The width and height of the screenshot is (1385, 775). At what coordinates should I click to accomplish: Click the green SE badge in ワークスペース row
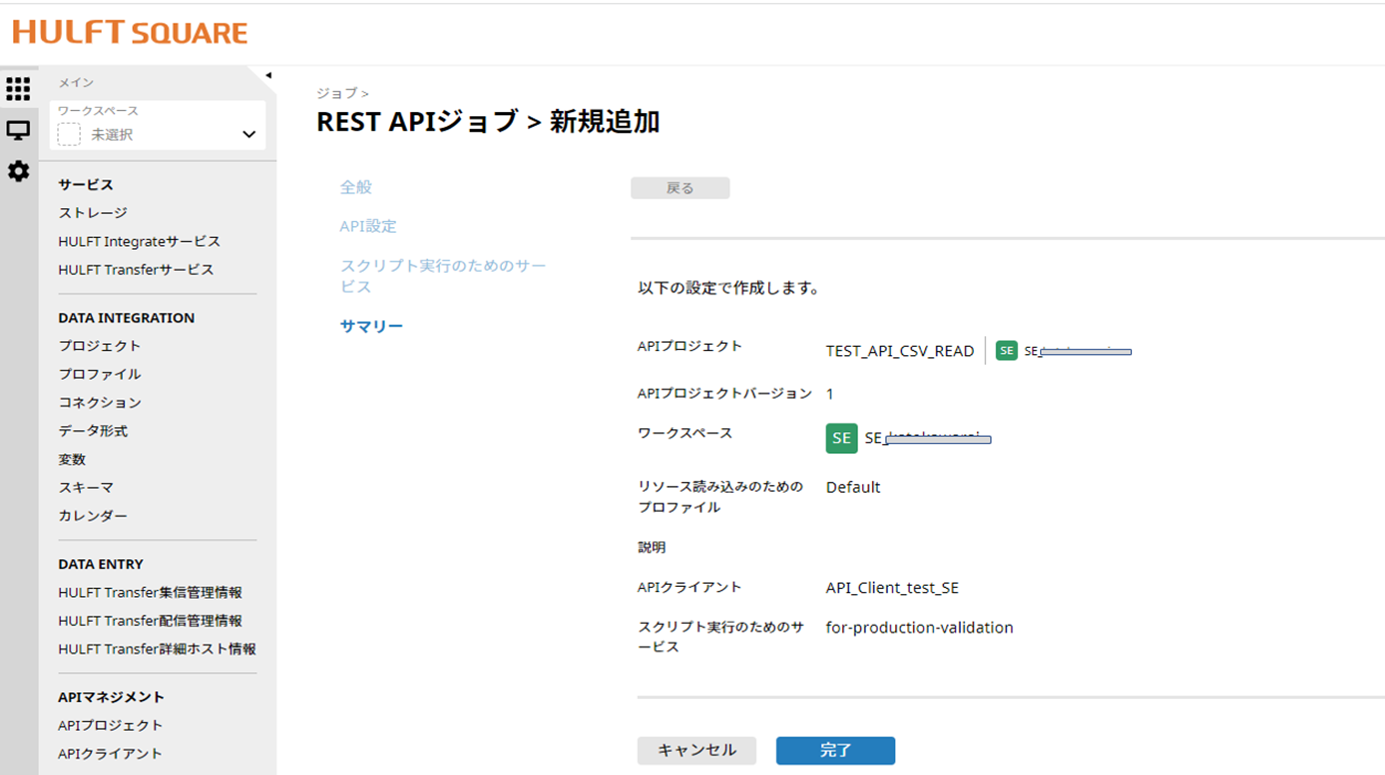pos(841,438)
